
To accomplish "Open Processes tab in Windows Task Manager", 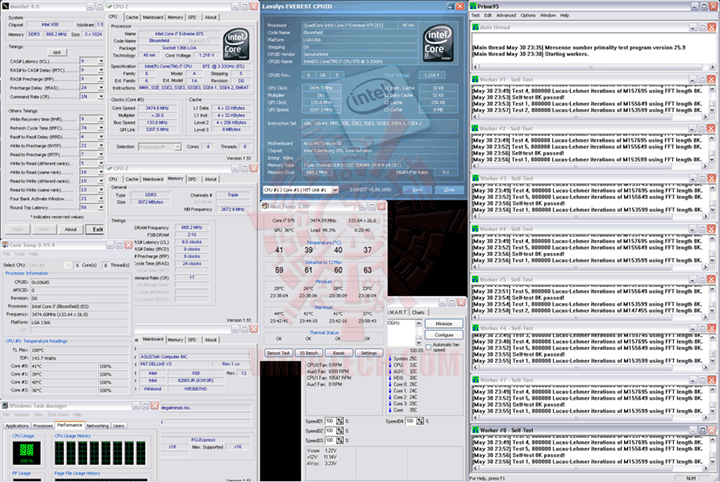I will [43, 426].
